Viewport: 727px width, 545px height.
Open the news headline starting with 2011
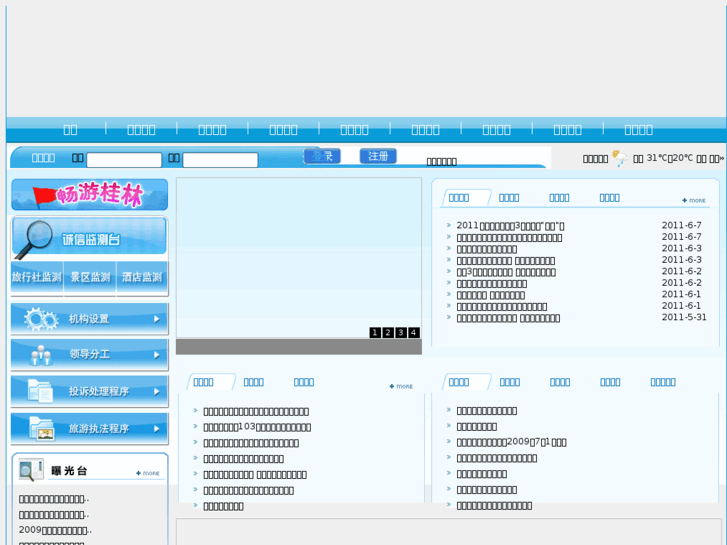point(510,226)
